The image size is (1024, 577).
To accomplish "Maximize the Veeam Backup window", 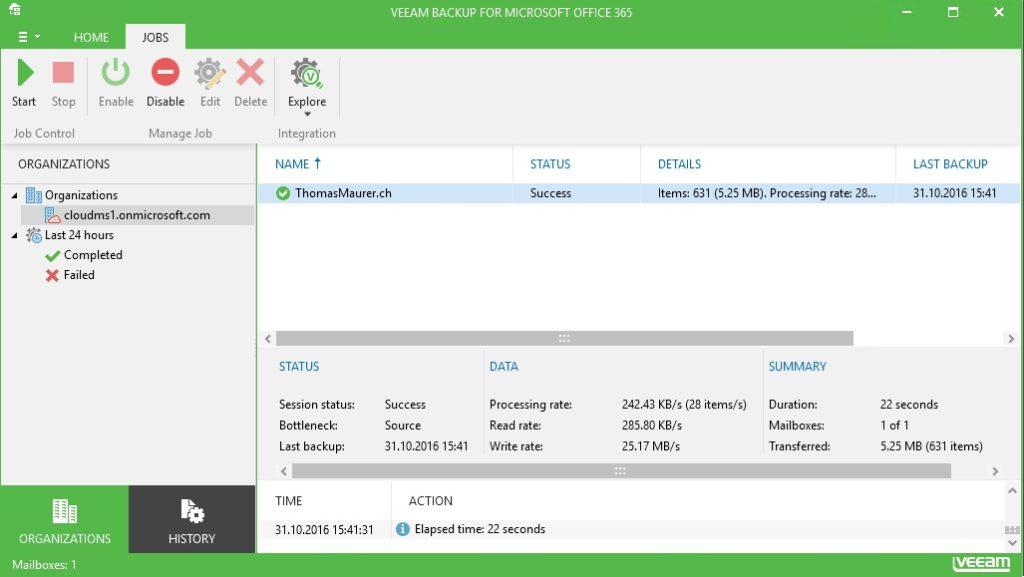I will click(x=953, y=12).
